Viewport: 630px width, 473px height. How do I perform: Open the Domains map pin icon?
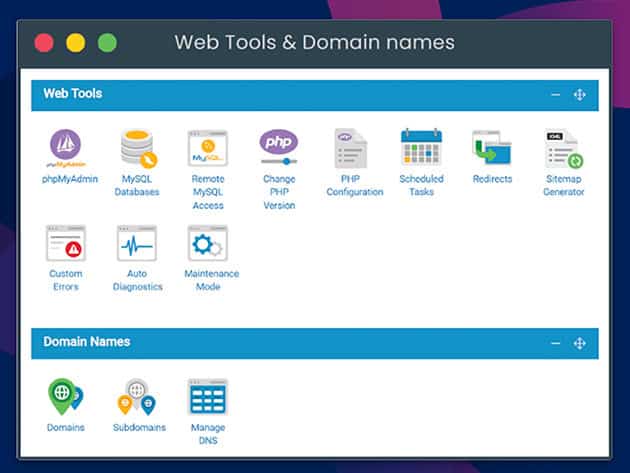(65, 397)
